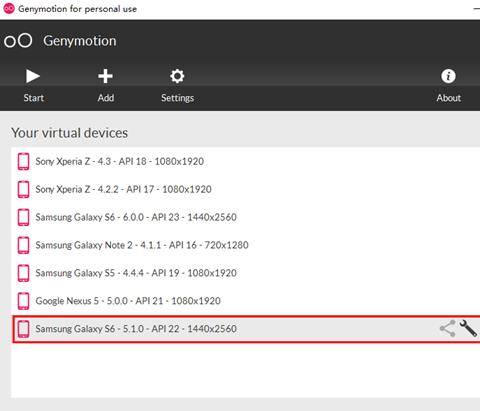Click the "Your virtual devices" heading
Viewport: 480px width, 411px height.
click(70, 133)
